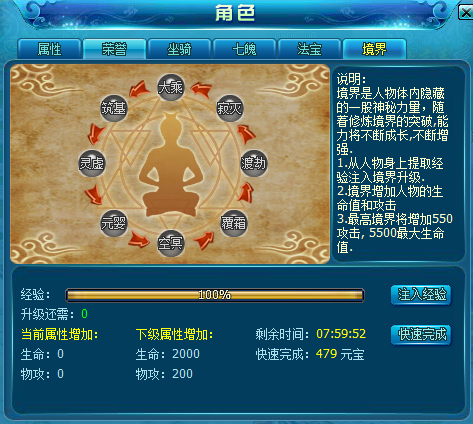
Task: Click the 覆霜 realm orb
Action: [234, 223]
